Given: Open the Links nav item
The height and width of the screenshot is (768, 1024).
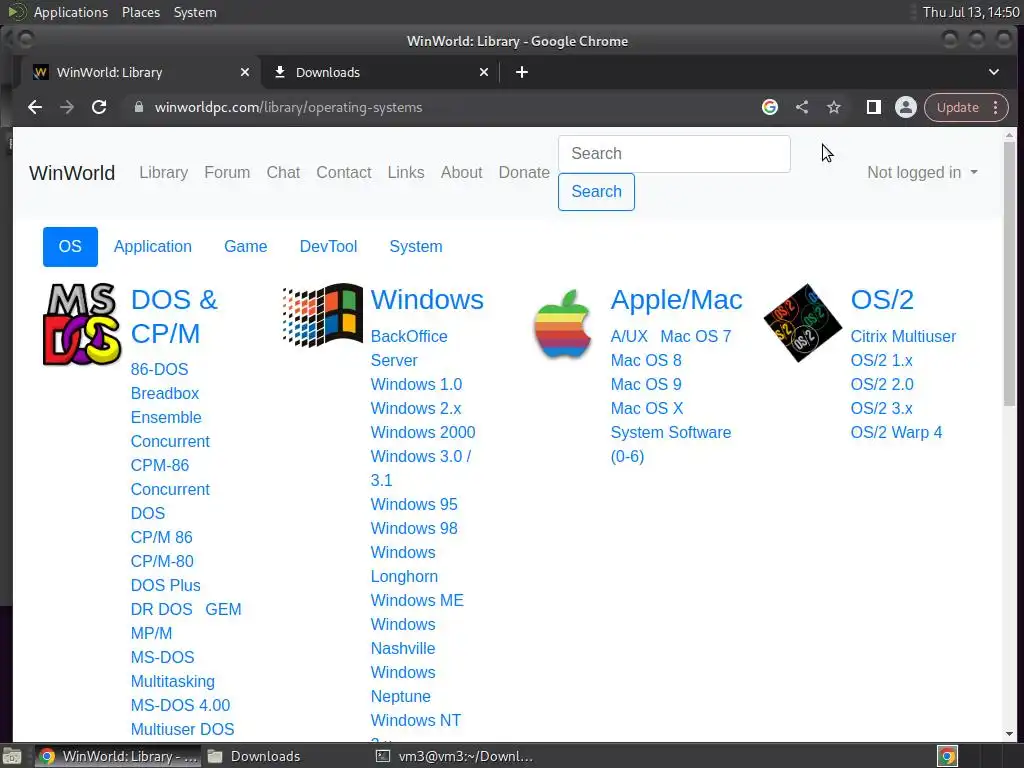Looking at the screenshot, I should pyautogui.click(x=406, y=172).
